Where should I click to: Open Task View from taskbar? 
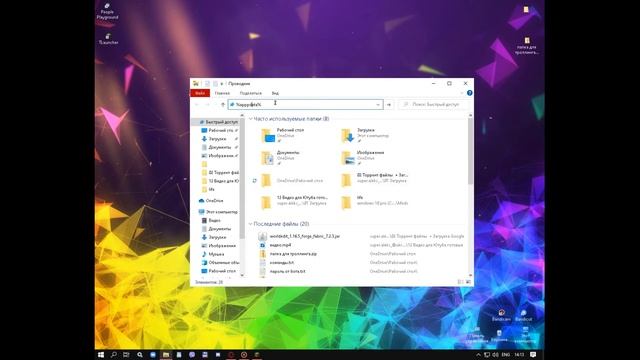click(127, 355)
